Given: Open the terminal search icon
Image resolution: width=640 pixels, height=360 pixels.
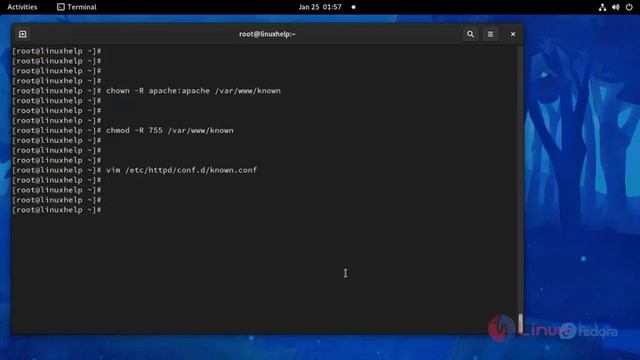Looking at the screenshot, I should pyautogui.click(x=470, y=34).
